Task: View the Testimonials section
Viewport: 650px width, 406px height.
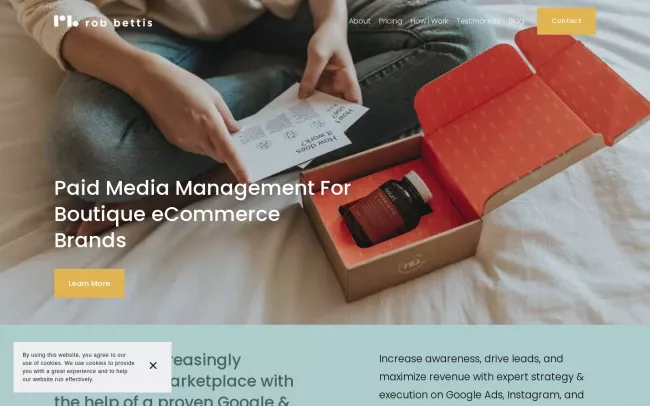Action: pyautogui.click(x=477, y=21)
